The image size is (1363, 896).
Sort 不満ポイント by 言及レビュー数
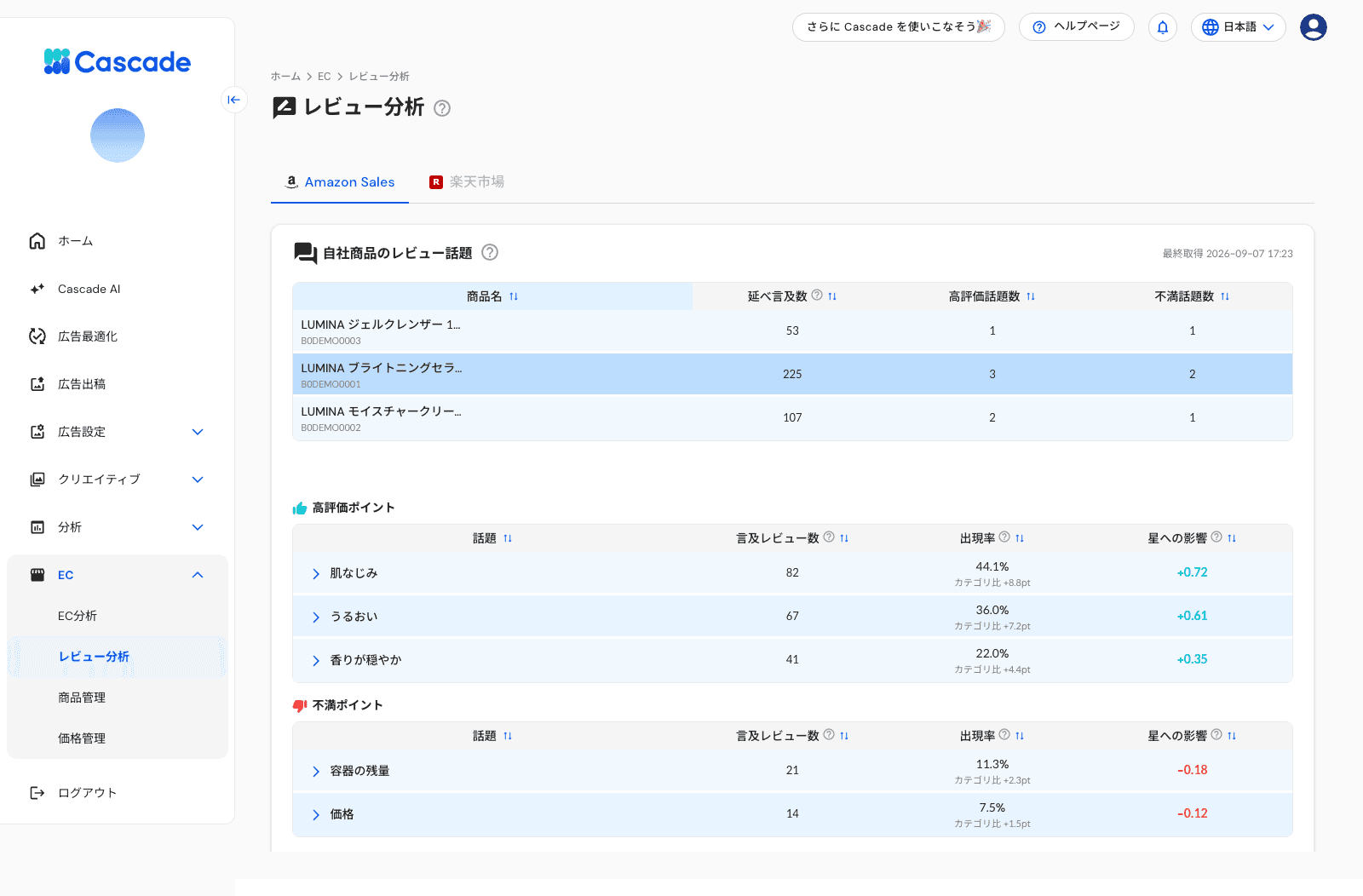point(844,736)
